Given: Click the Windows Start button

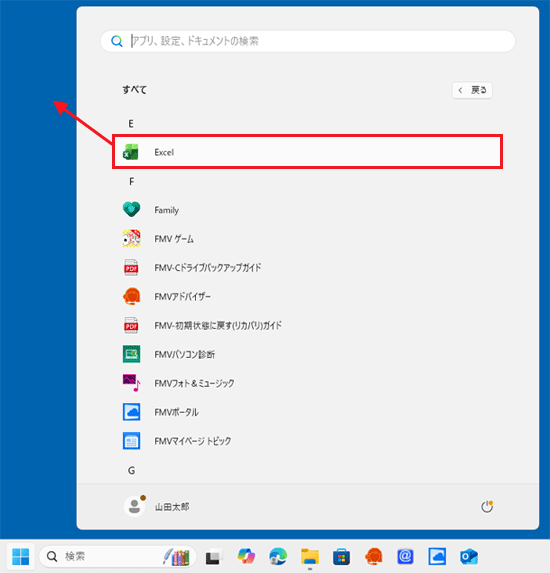Looking at the screenshot, I should (20, 556).
